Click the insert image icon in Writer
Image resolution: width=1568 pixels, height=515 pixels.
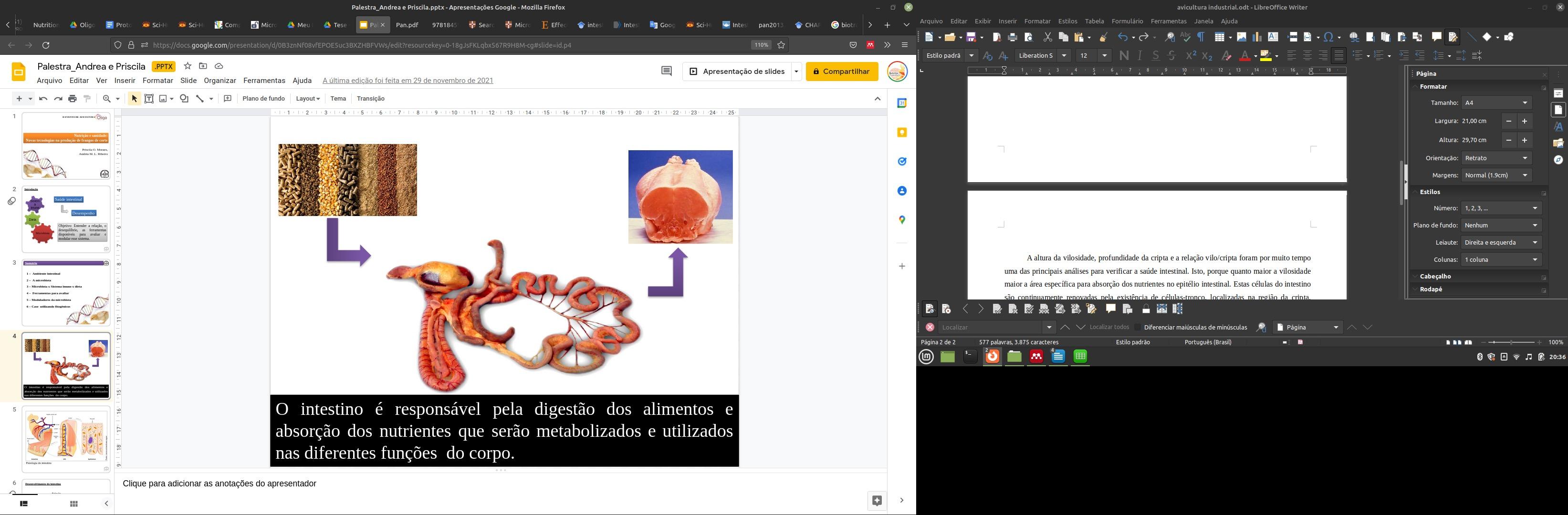tap(1241, 37)
